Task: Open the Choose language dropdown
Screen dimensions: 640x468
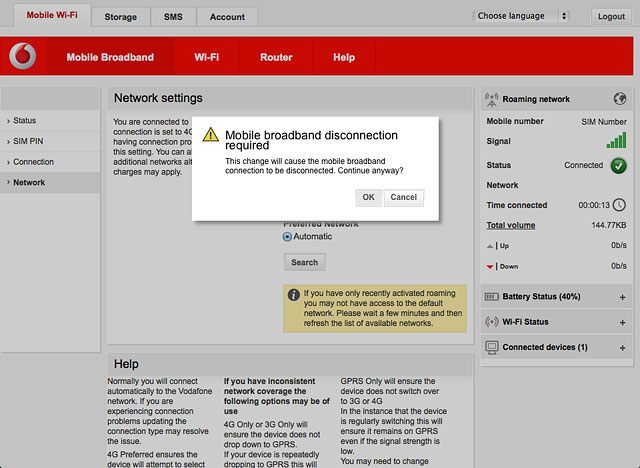Action: pos(521,16)
